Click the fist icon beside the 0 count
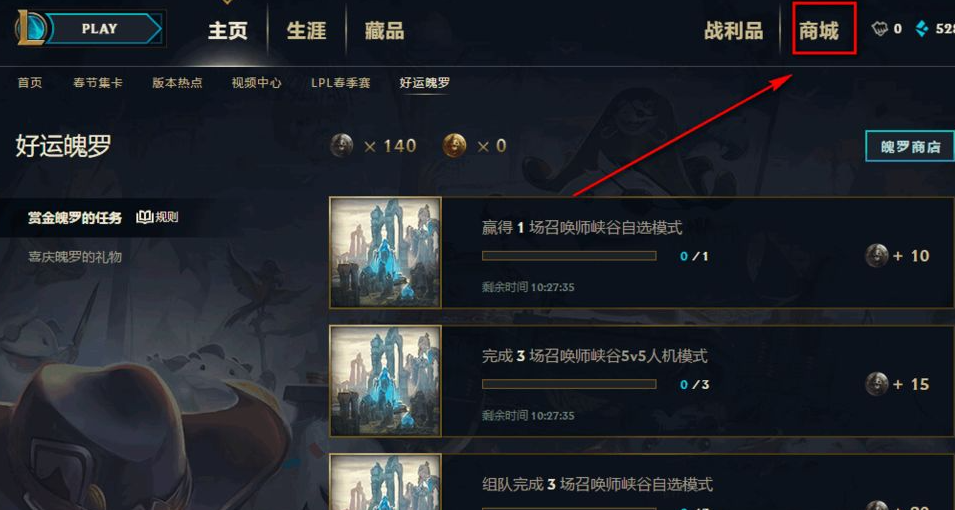The width and height of the screenshot is (955, 510). [879, 29]
